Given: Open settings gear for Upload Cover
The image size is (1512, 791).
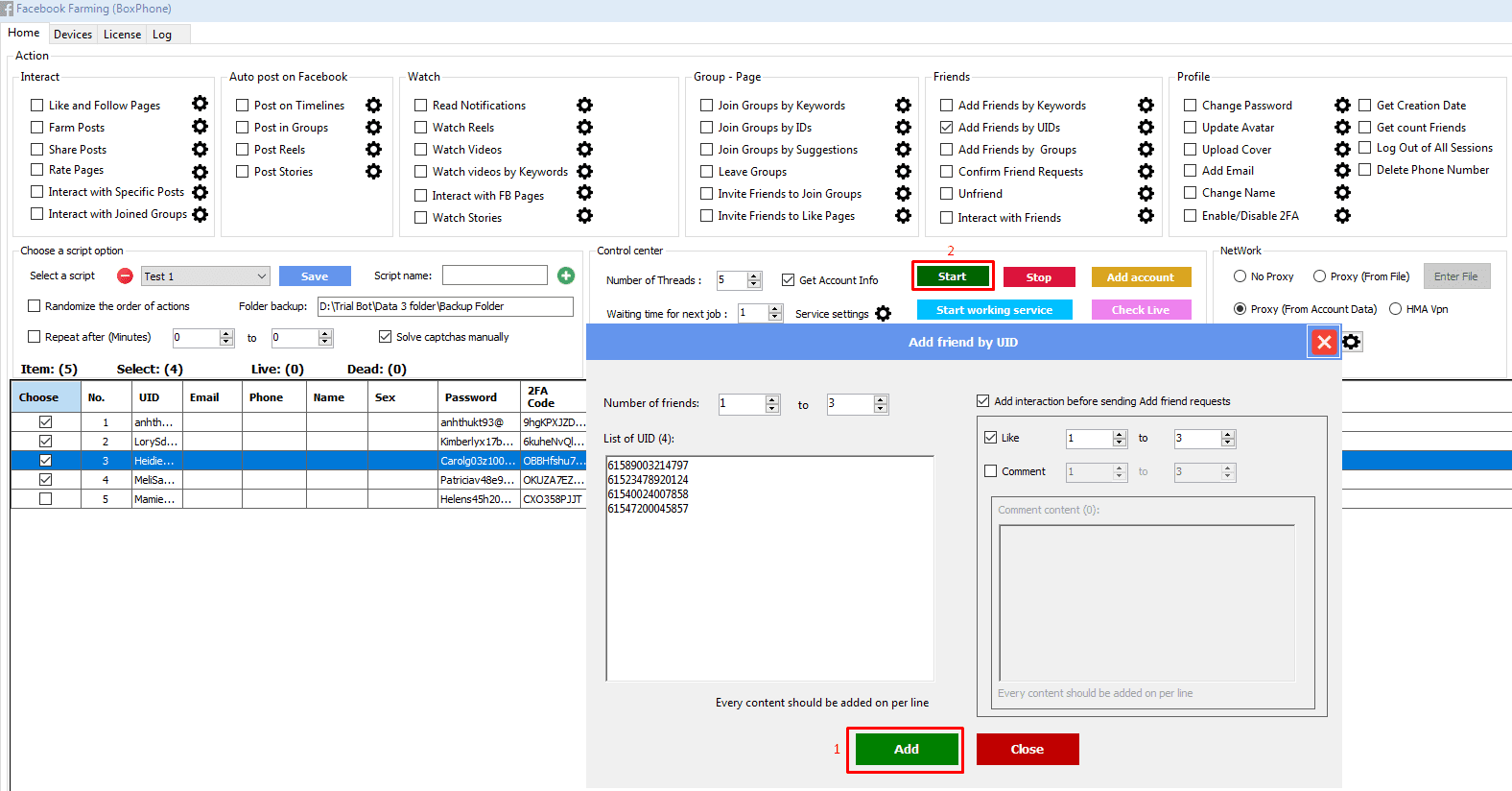Looking at the screenshot, I should (1342, 149).
